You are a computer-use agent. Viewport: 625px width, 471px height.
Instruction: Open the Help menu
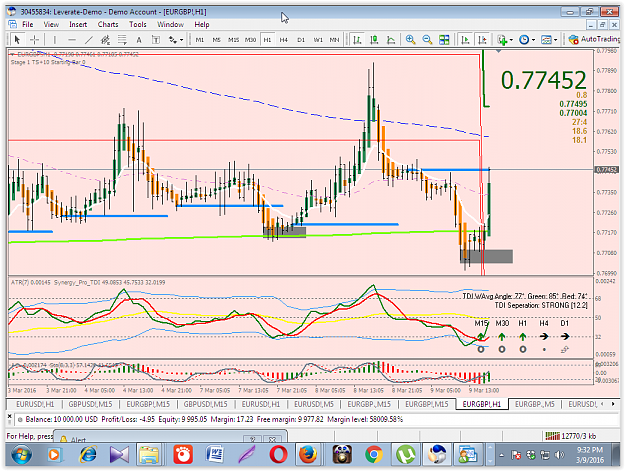202,24
